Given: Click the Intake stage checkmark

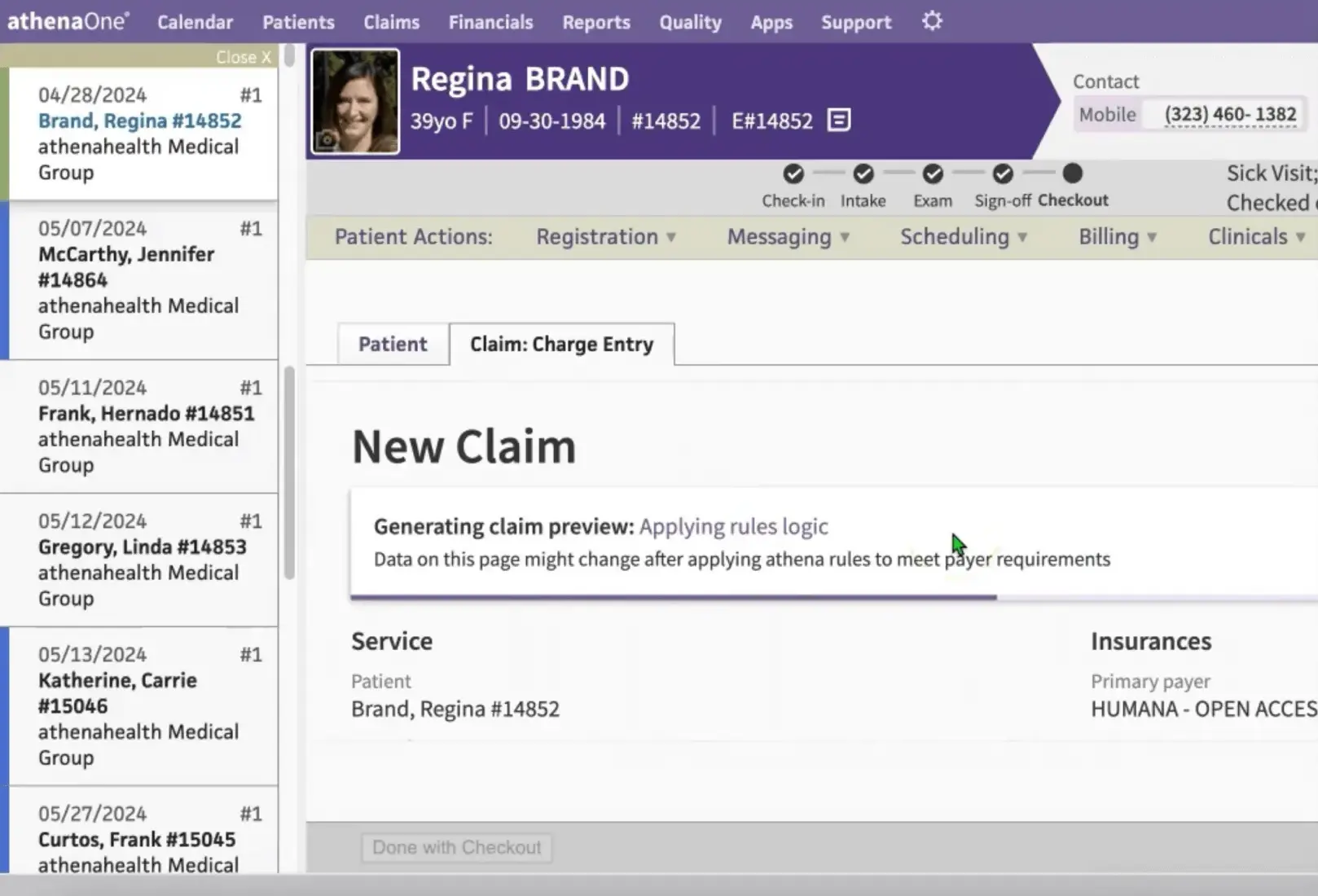Looking at the screenshot, I should pos(863,173).
